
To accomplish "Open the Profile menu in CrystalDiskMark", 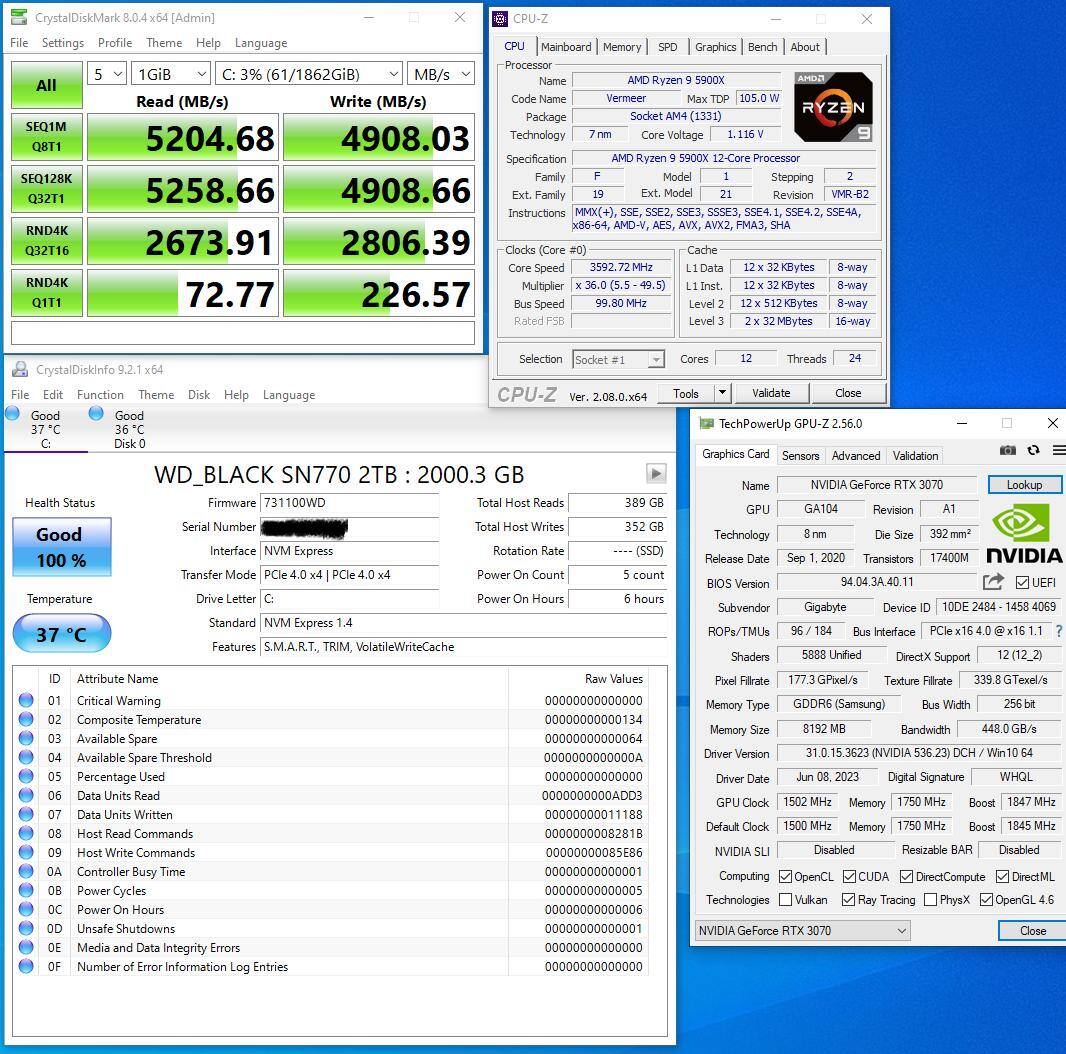I will tap(115, 43).
